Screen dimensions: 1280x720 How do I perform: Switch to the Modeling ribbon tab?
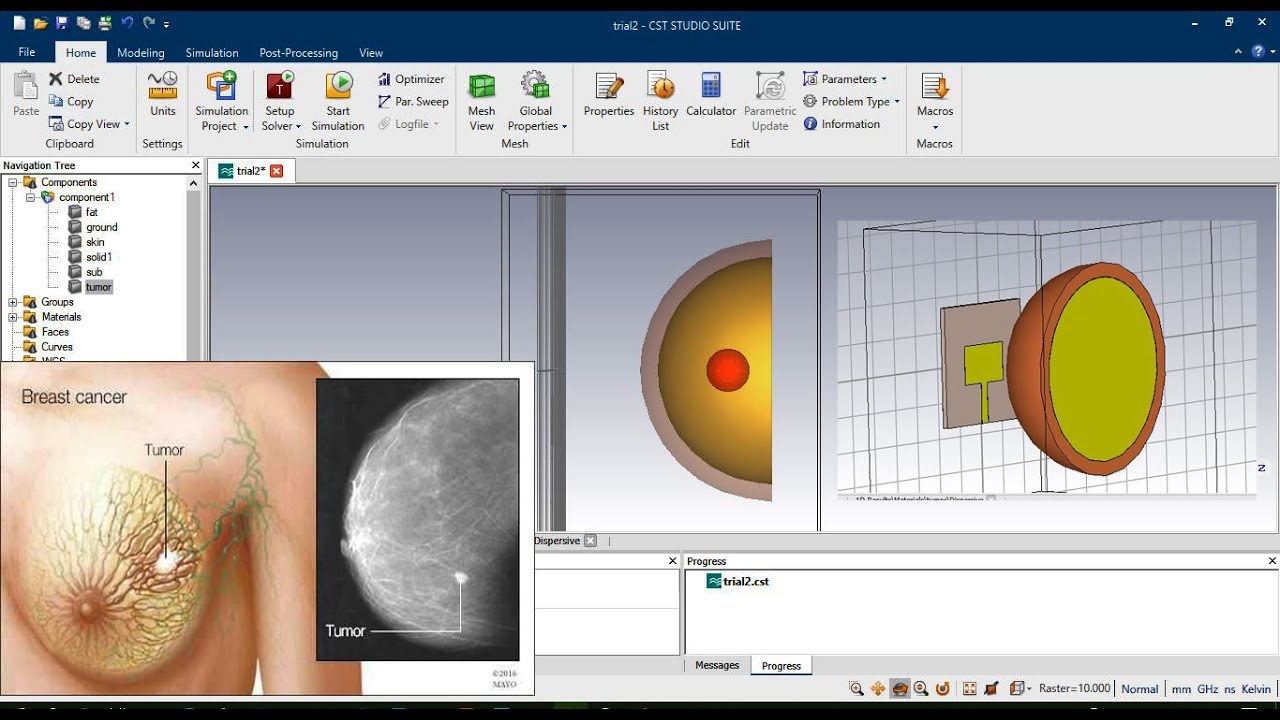point(141,52)
